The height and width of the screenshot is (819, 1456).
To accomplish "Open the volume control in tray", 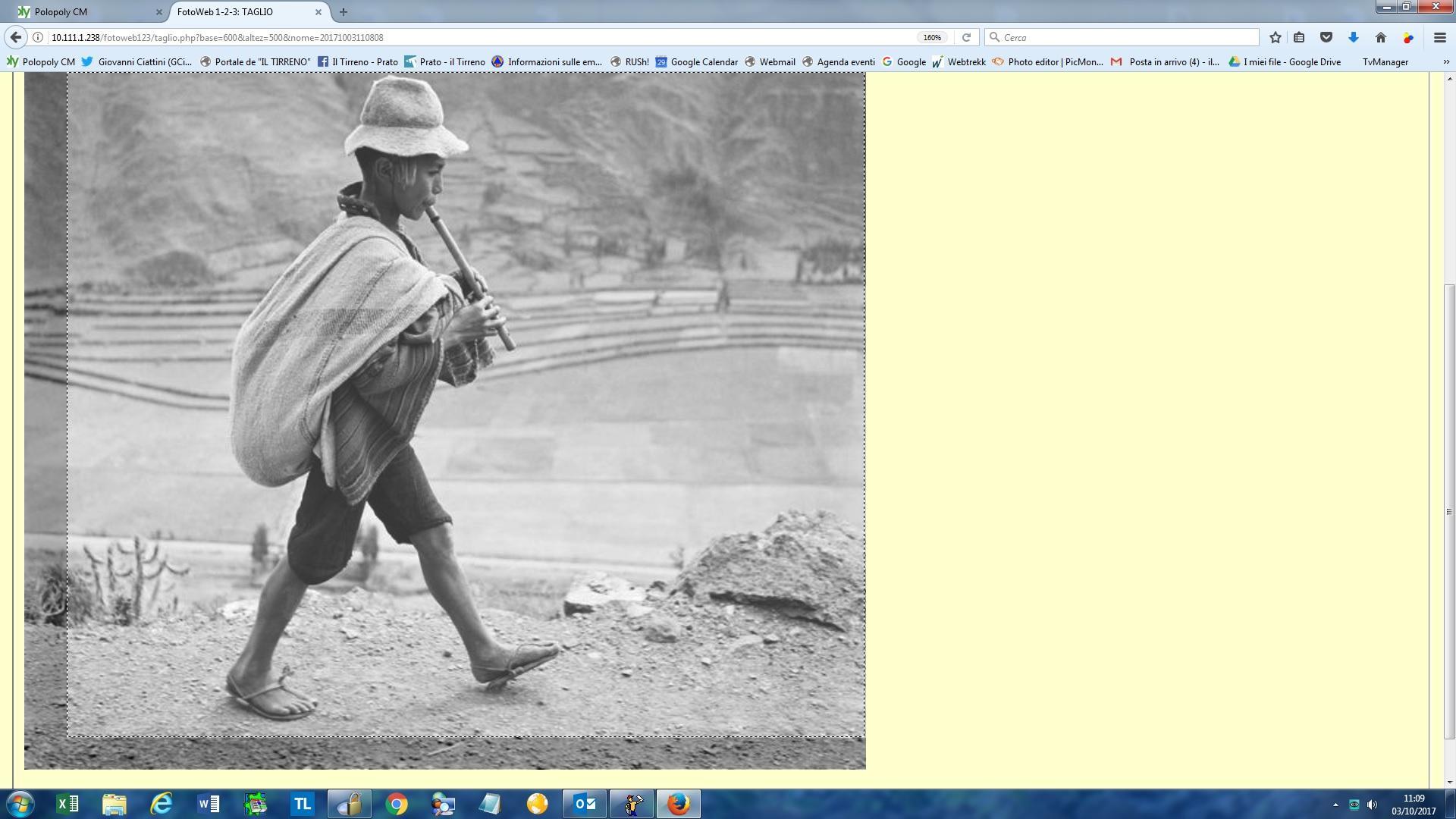I will 1372,805.
